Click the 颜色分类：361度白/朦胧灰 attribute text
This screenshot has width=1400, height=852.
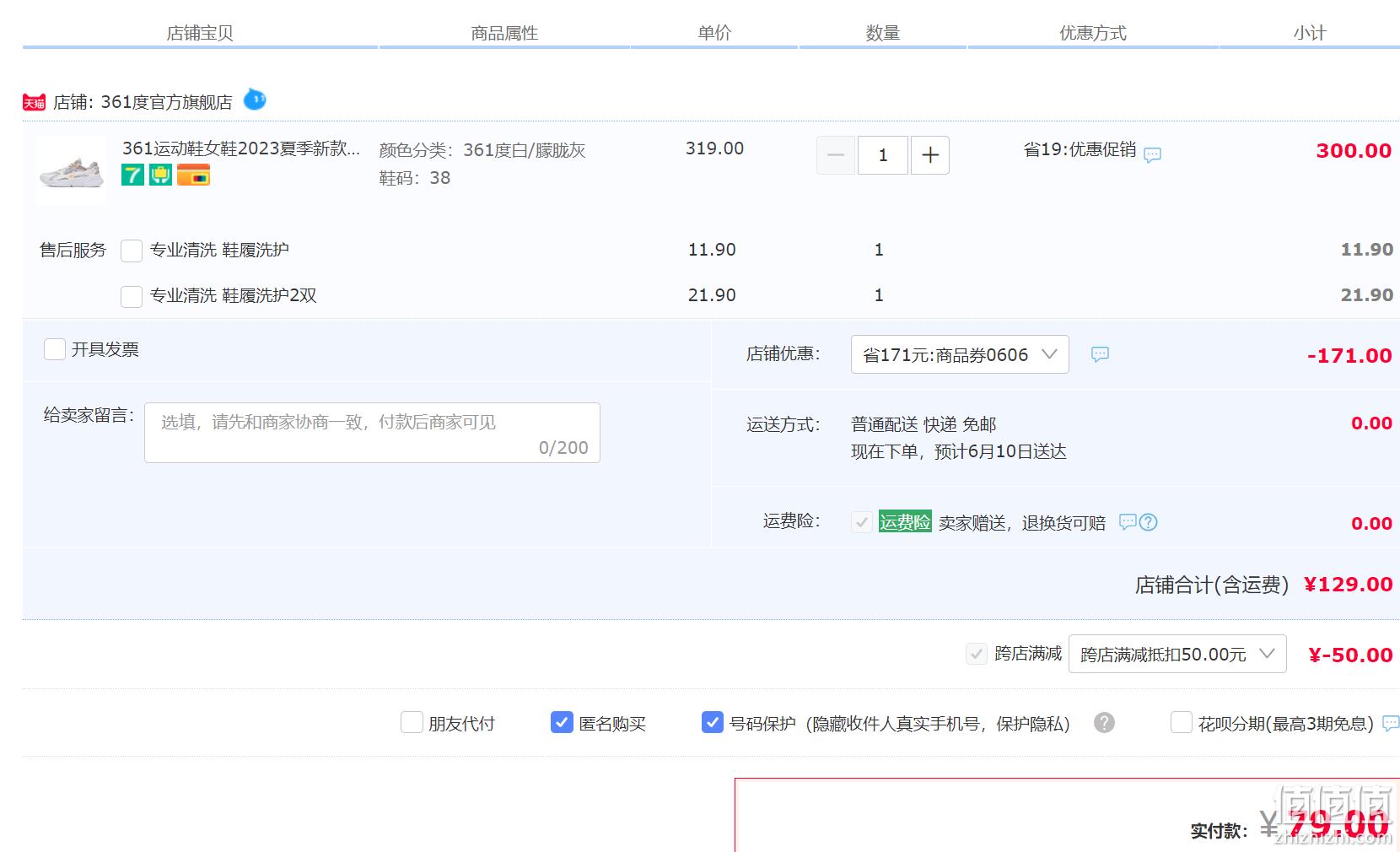482,150
